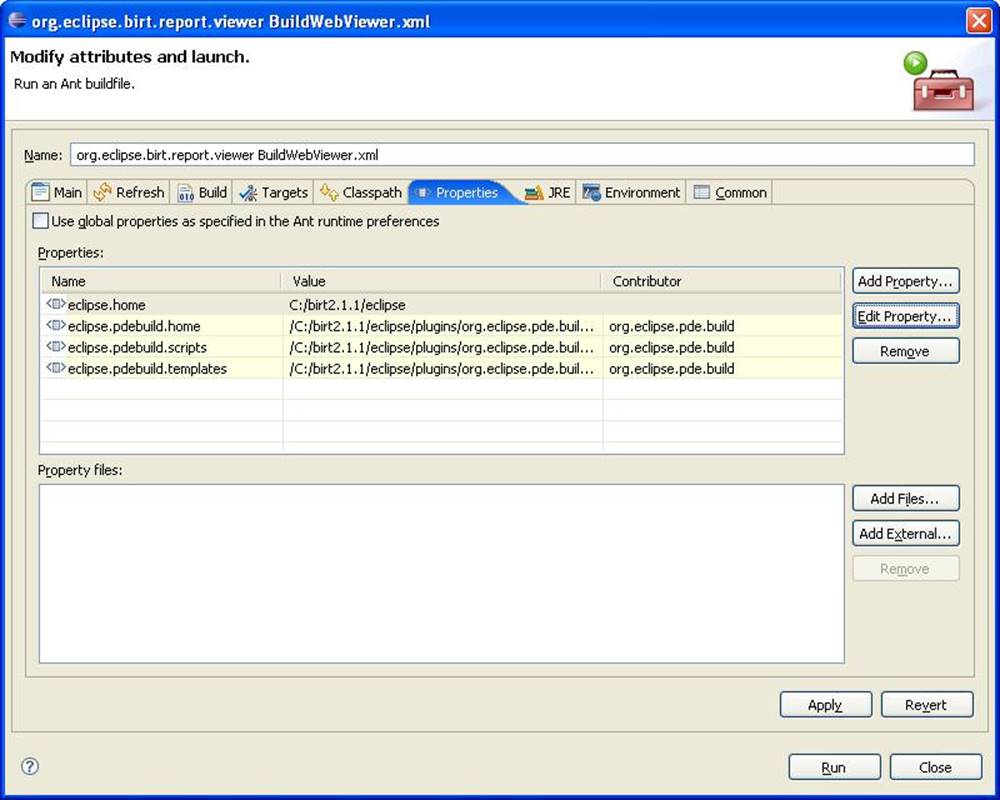Click org.eclipse.pde.build contributor for eclipse.pdebuild.scripts
Image resolution: width=1000 pixels, height=800 pixels.
pyautogui.click(x=672, y=347)
